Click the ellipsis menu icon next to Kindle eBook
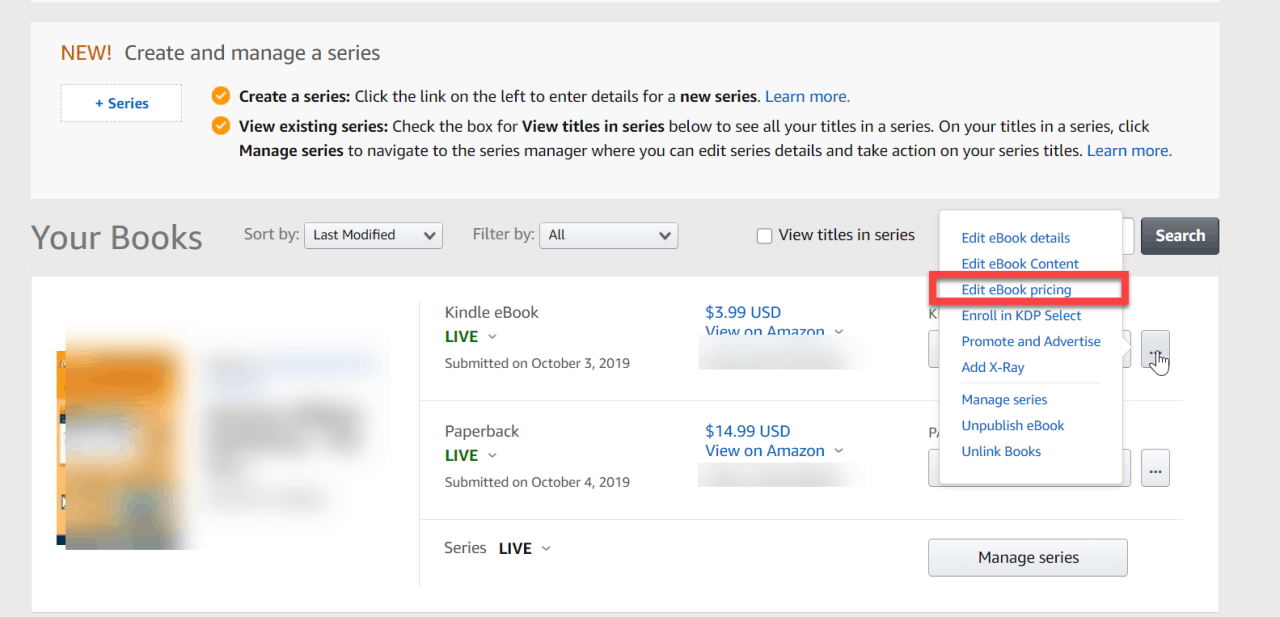The image size is (1280, 617). (1155, 351)
